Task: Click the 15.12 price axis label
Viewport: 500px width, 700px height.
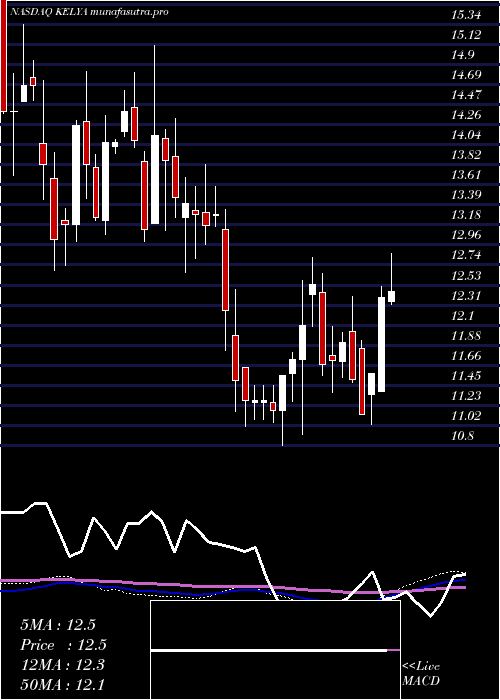Action: [466, 35]
